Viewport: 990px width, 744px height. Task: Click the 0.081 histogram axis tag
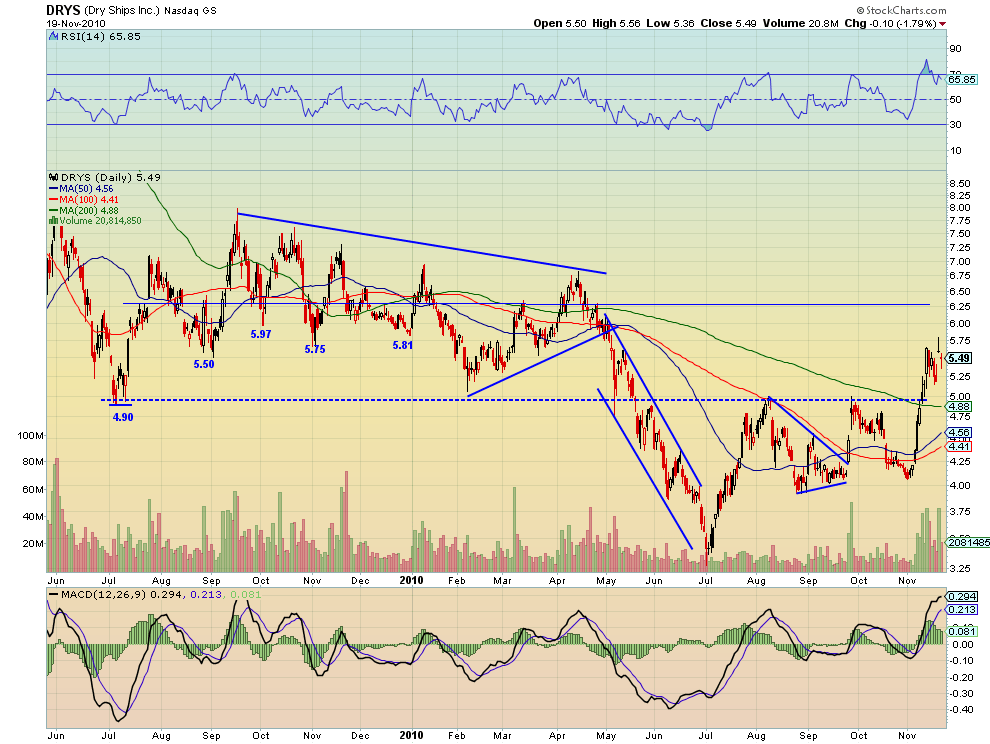pyautogui.click(x=963, y=631)
